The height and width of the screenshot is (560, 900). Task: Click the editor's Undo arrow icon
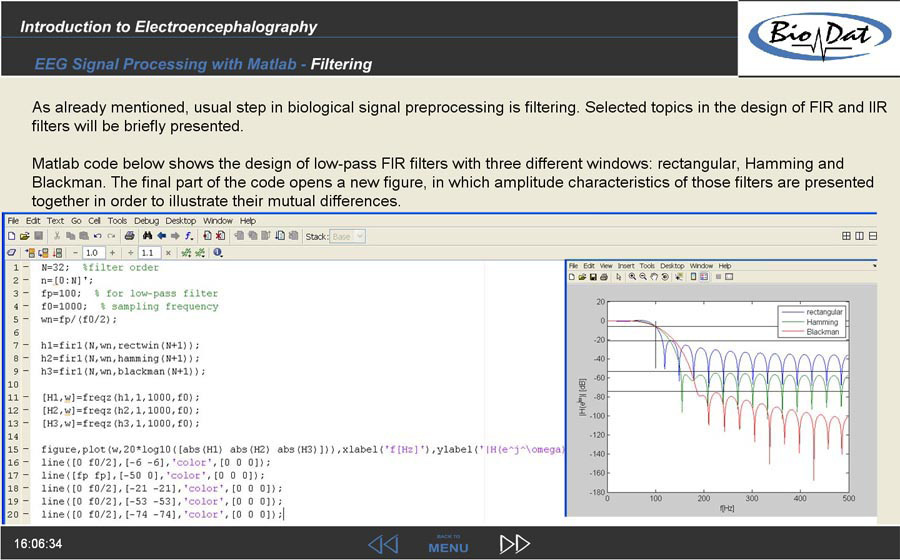click(x=98, y=236)
